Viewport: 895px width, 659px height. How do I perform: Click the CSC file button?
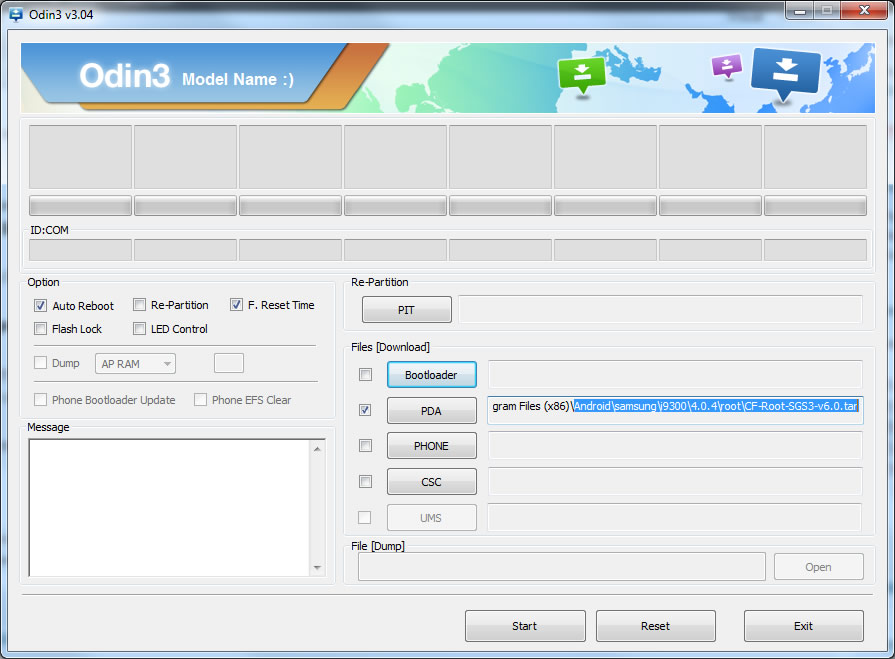(432, 482)
